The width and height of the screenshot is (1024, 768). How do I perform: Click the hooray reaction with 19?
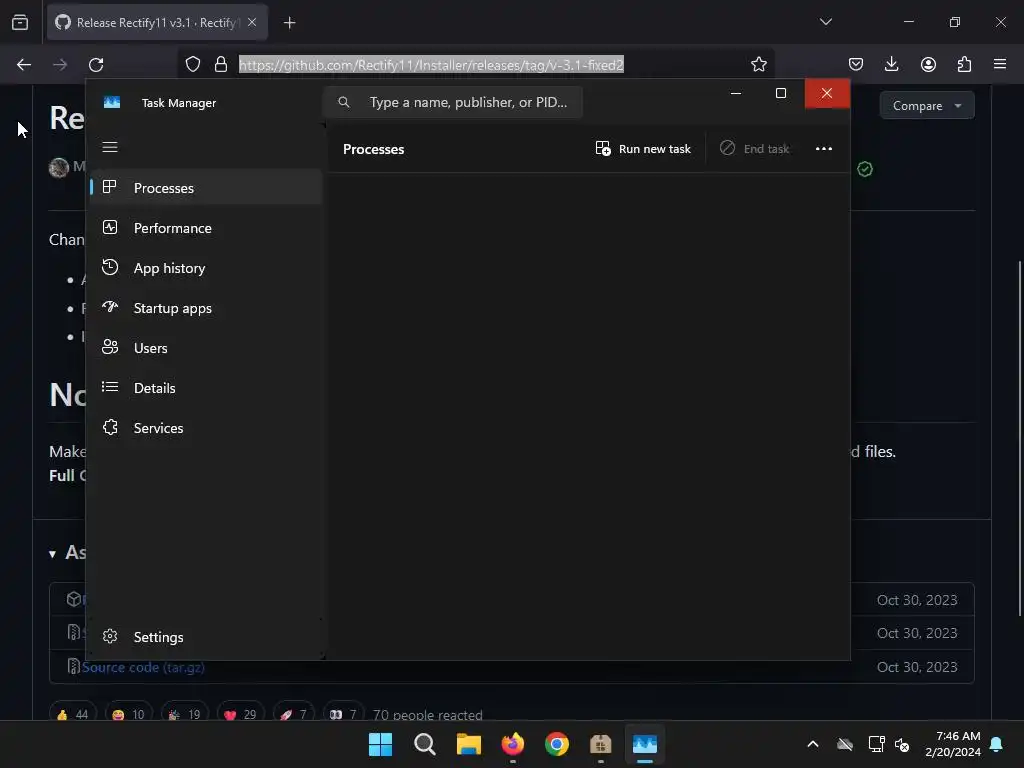[184, 714]
